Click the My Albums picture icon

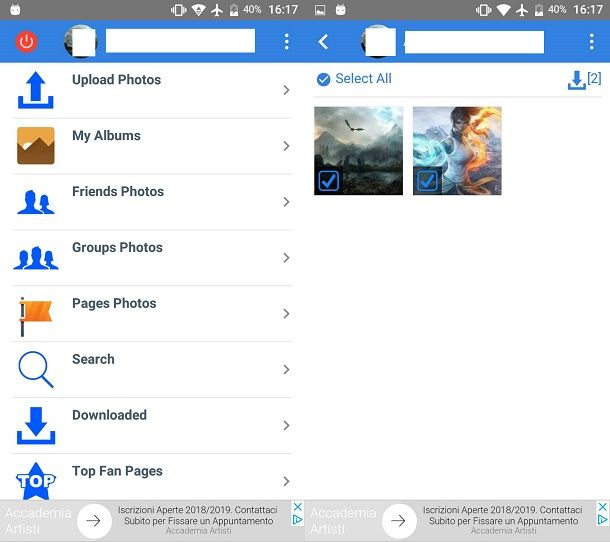(x=36, y=146)
